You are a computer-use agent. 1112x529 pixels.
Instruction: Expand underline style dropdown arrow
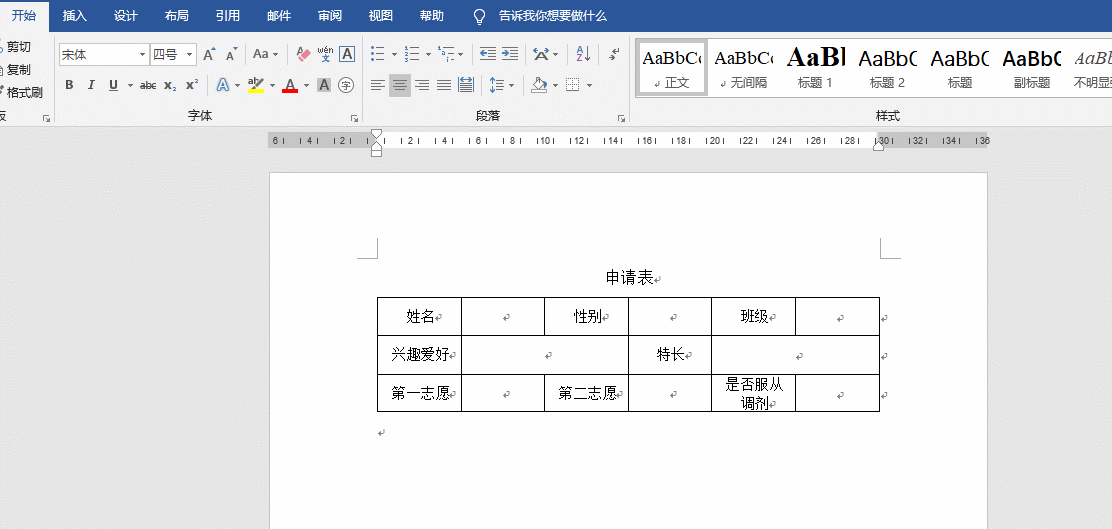pos(130,85)
